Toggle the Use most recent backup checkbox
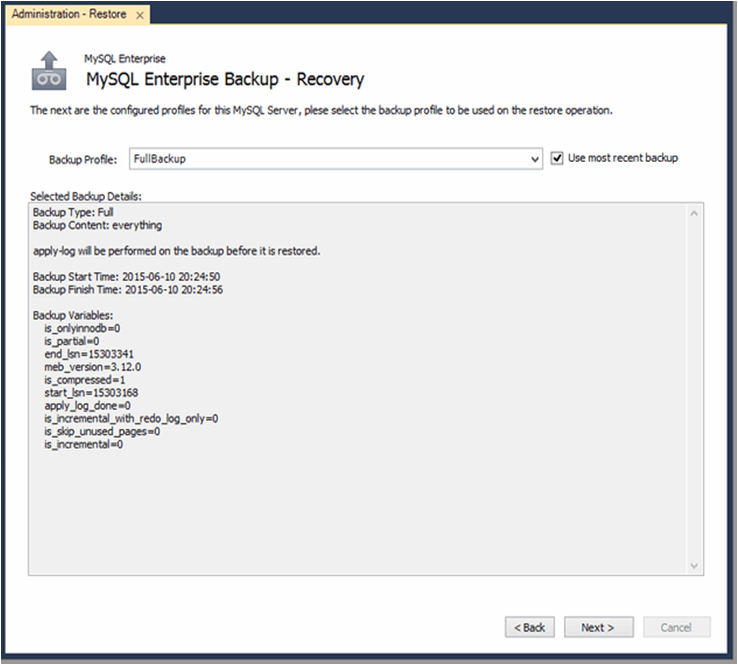The height and width of the screenshot is (665, 738). (558, 158)
